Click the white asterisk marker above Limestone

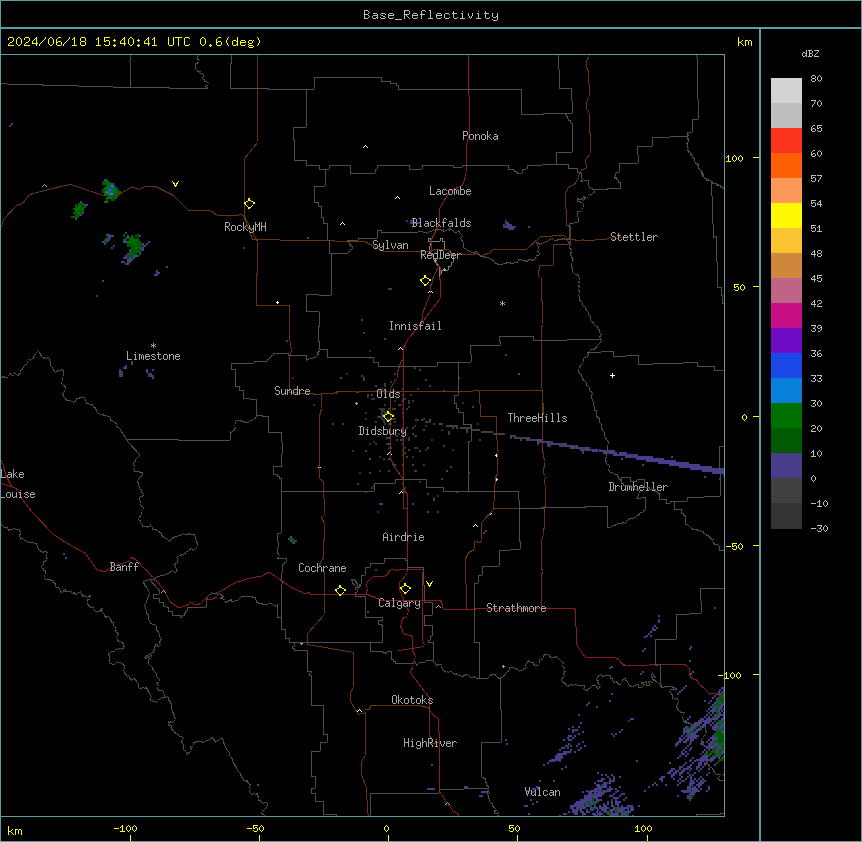[x=153, y=346]
